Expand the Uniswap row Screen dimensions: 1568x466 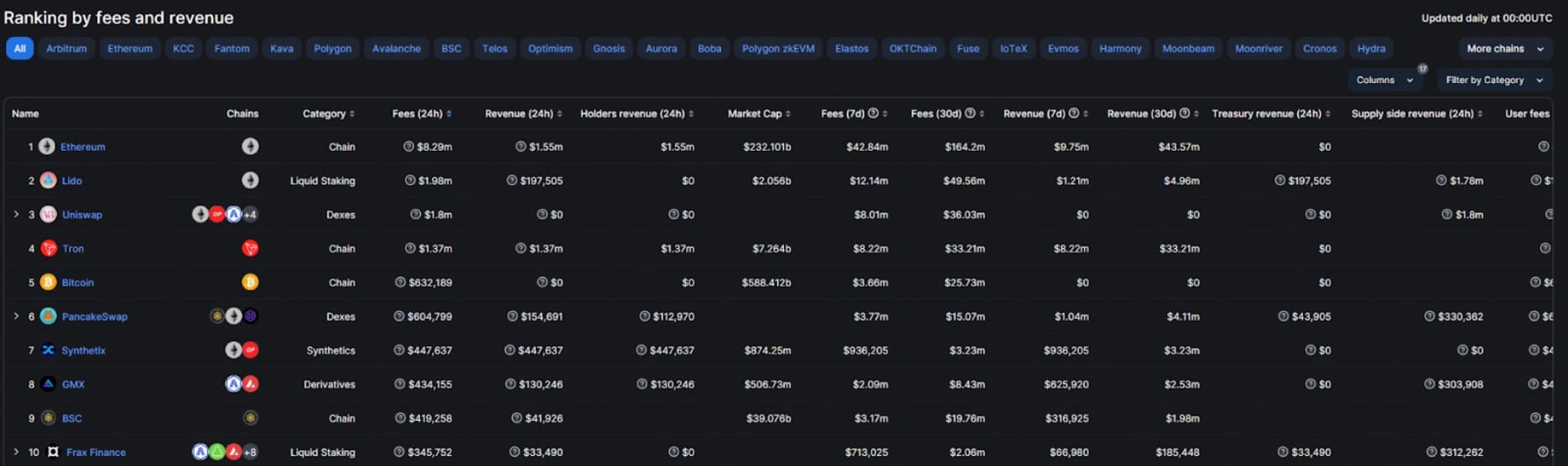pyautogui.click(x=16, y=215)
